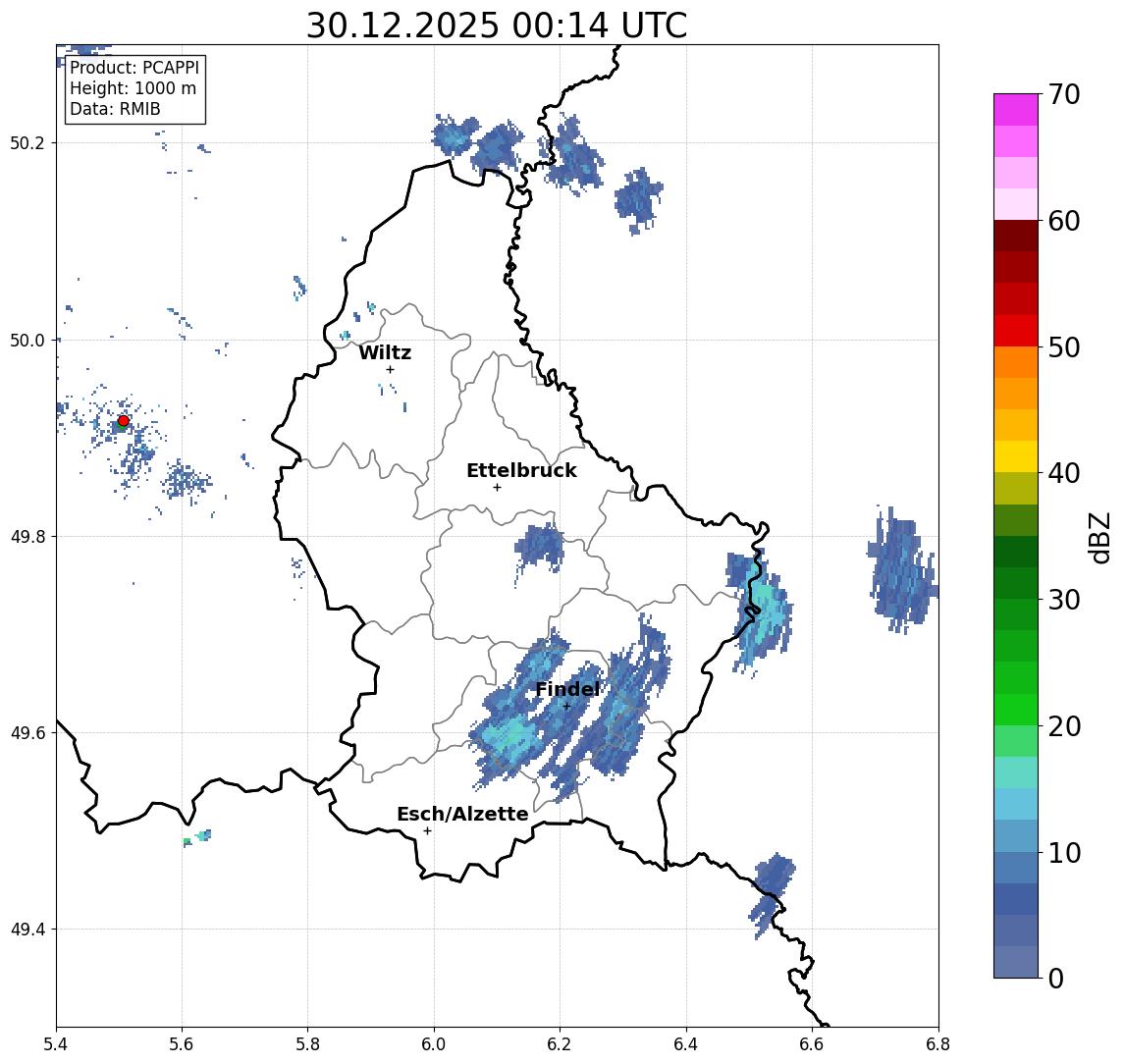1124x1064 pixels.
Task: Select the Ettelbruck city label
Action: (521, 470)
